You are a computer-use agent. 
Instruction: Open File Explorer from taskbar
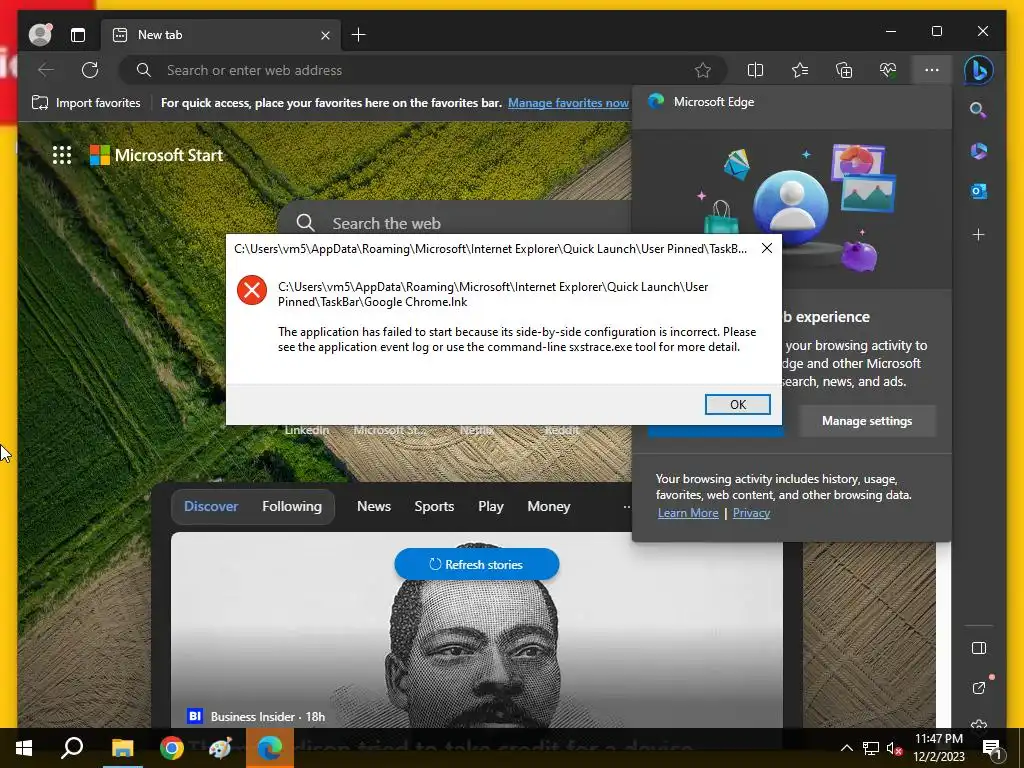pyautogui.click(x=122, y=748)
